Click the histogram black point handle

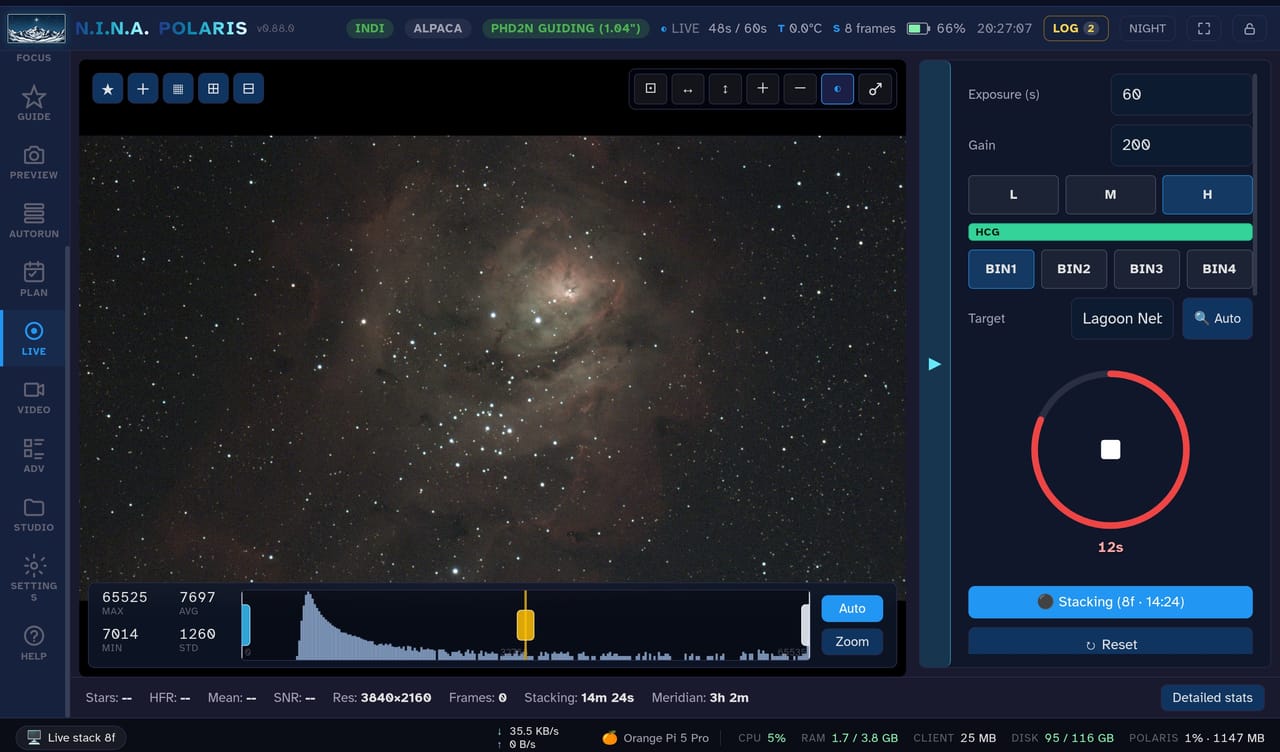[x=246, y=625]
